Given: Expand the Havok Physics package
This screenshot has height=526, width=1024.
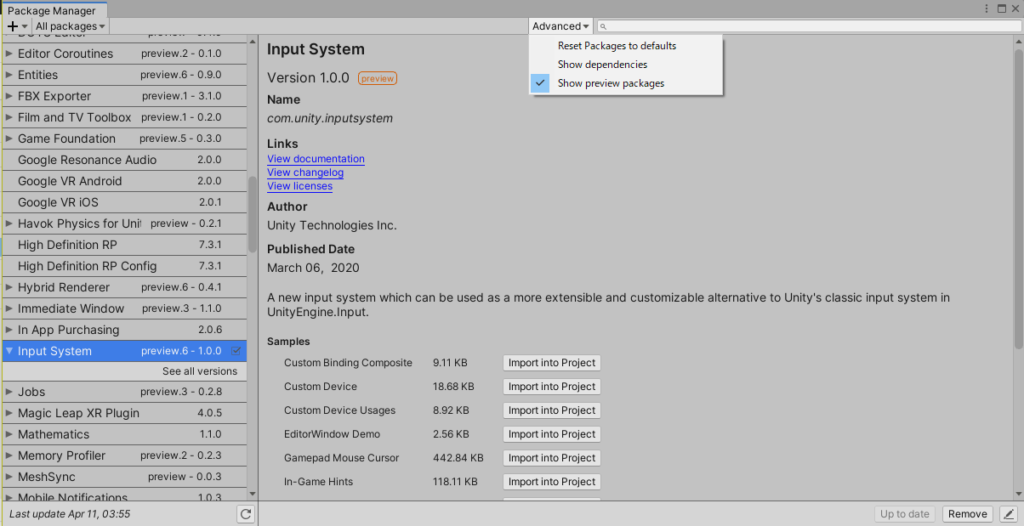Looking at the screenshot, I should (9, 223).
